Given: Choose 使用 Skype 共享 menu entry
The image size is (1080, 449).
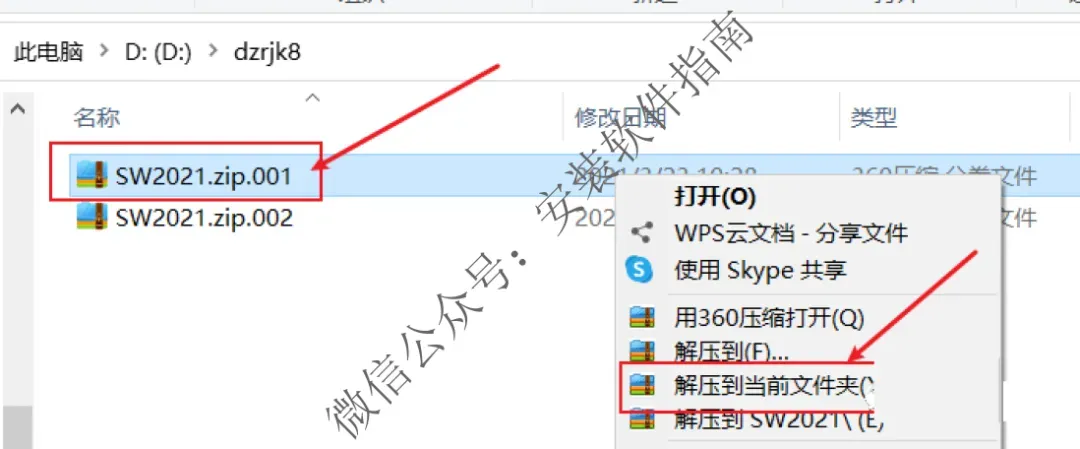Looking at the screenshot, I should pos(760,269).
